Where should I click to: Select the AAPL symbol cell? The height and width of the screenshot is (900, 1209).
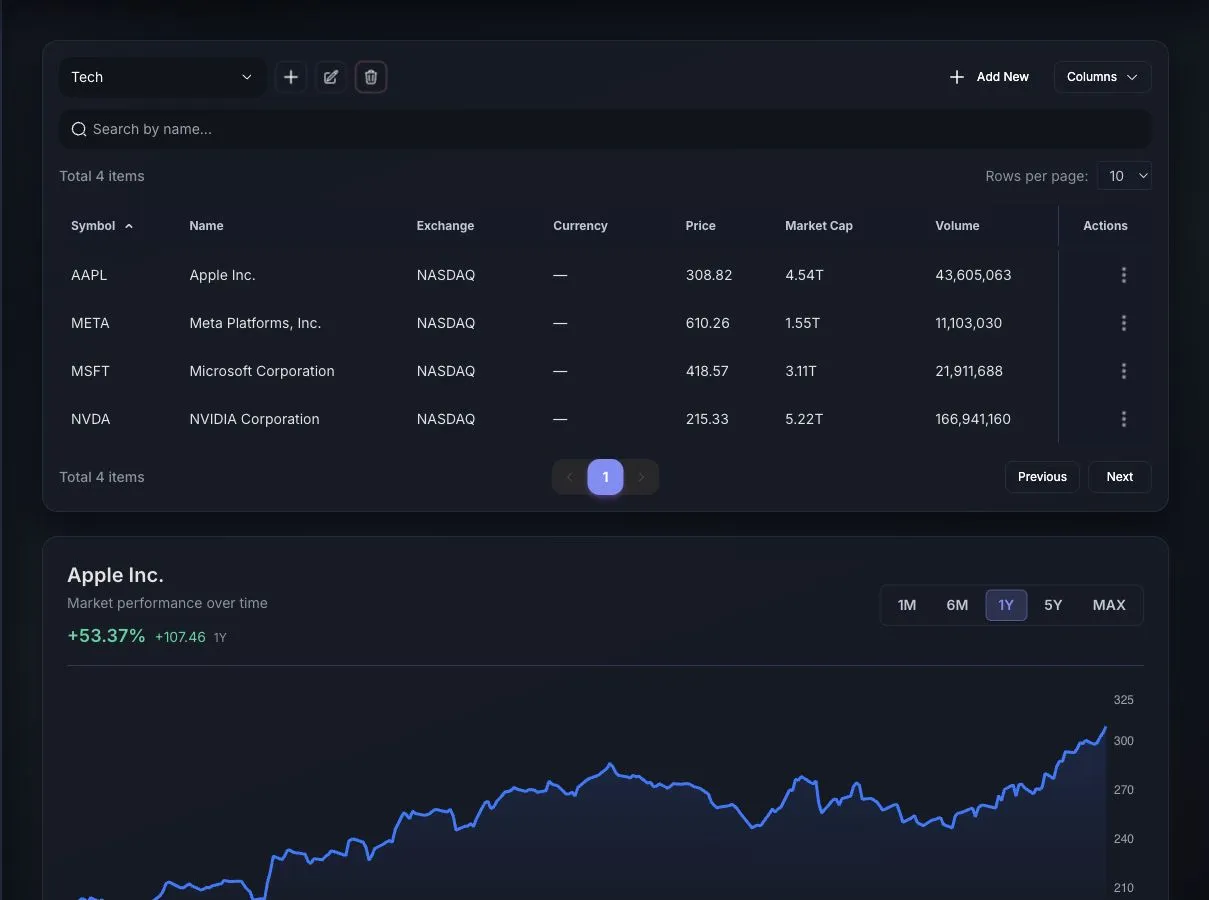pyautogui.click(x=89, y=275)
